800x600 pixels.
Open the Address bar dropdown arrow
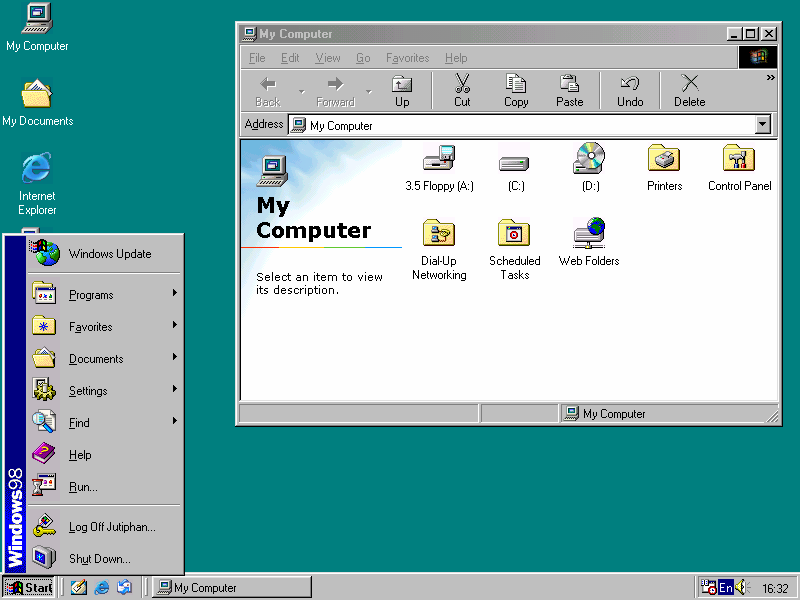763,124
